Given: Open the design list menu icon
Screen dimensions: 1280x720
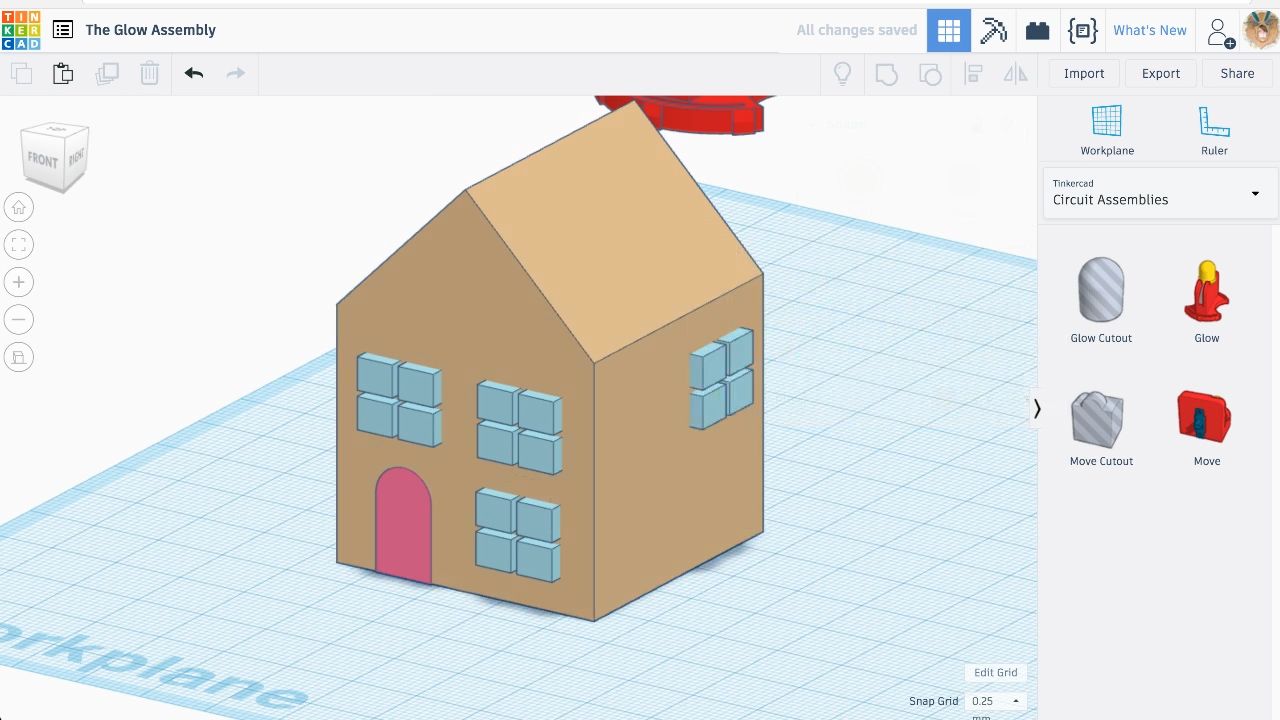Looking at the screenshot, I should pos(63,30).
